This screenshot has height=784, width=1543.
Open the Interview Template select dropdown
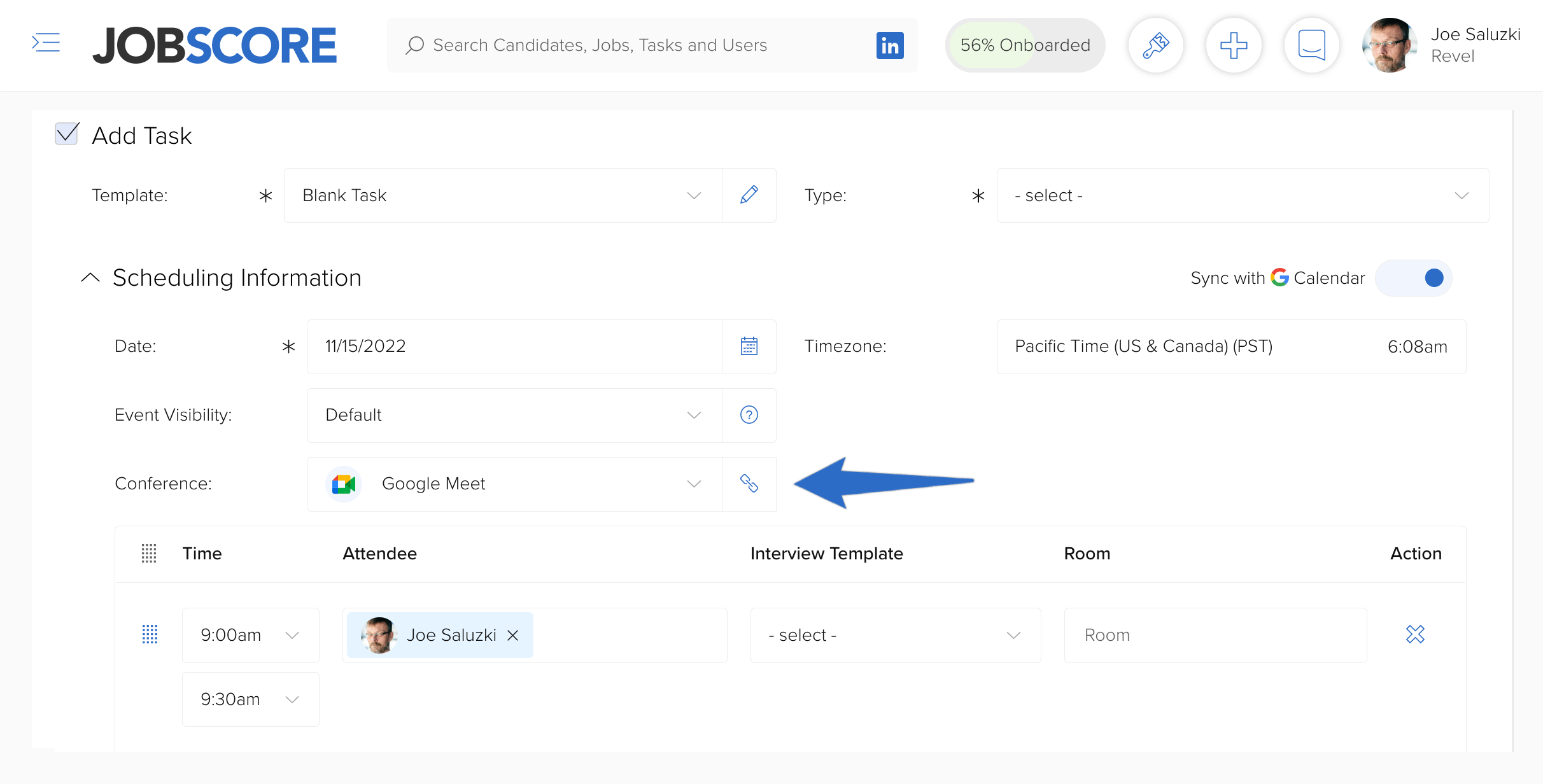tap(896, 635)
